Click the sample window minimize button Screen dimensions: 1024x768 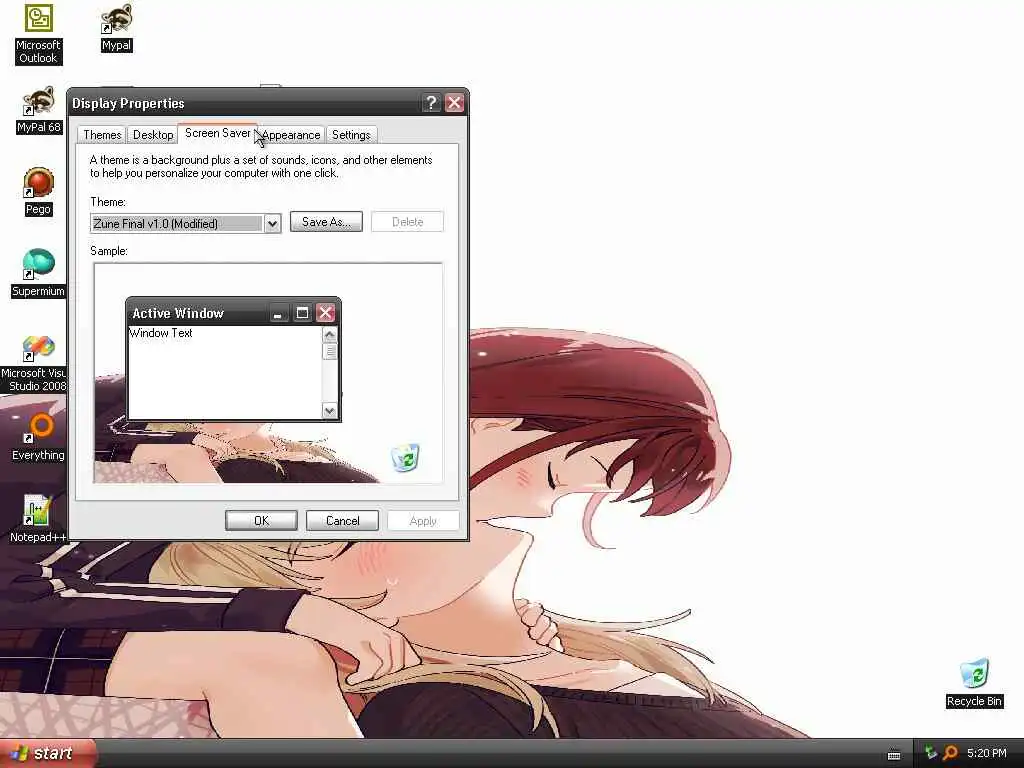[x=278, y=313]
